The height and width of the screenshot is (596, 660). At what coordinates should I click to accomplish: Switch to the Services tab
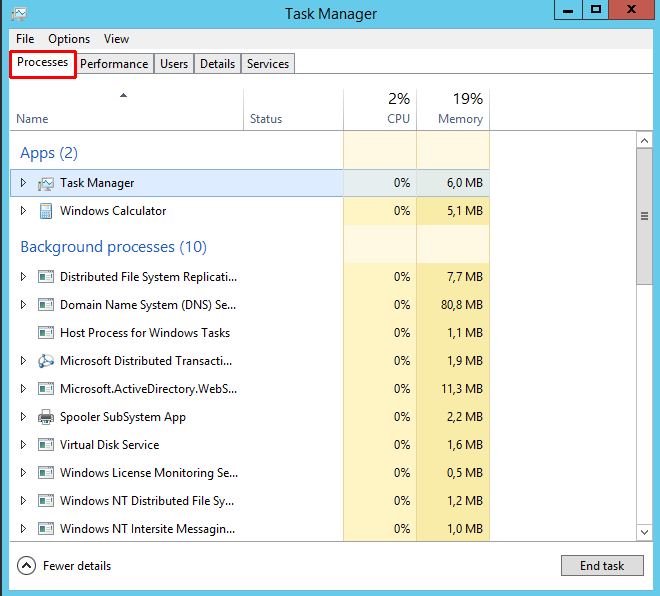pos(268,64)
